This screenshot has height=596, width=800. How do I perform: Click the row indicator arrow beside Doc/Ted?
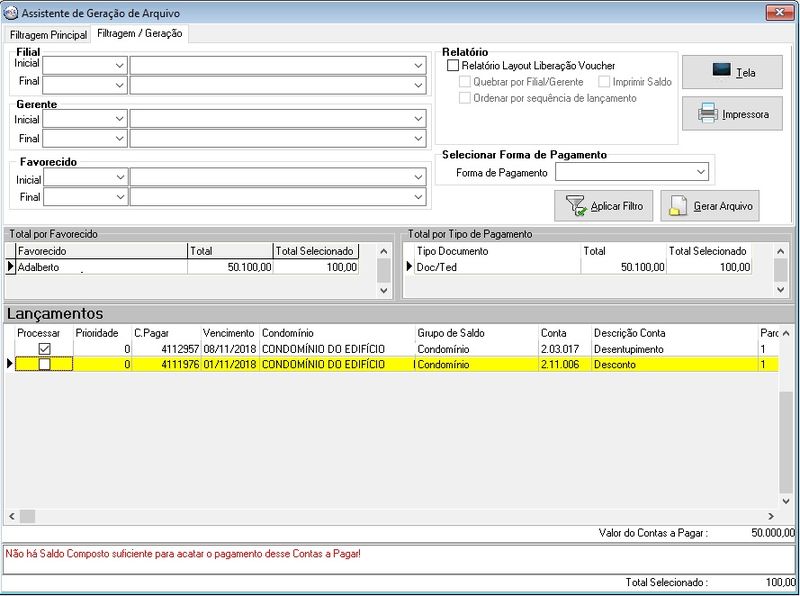click(x=408, y=267)
